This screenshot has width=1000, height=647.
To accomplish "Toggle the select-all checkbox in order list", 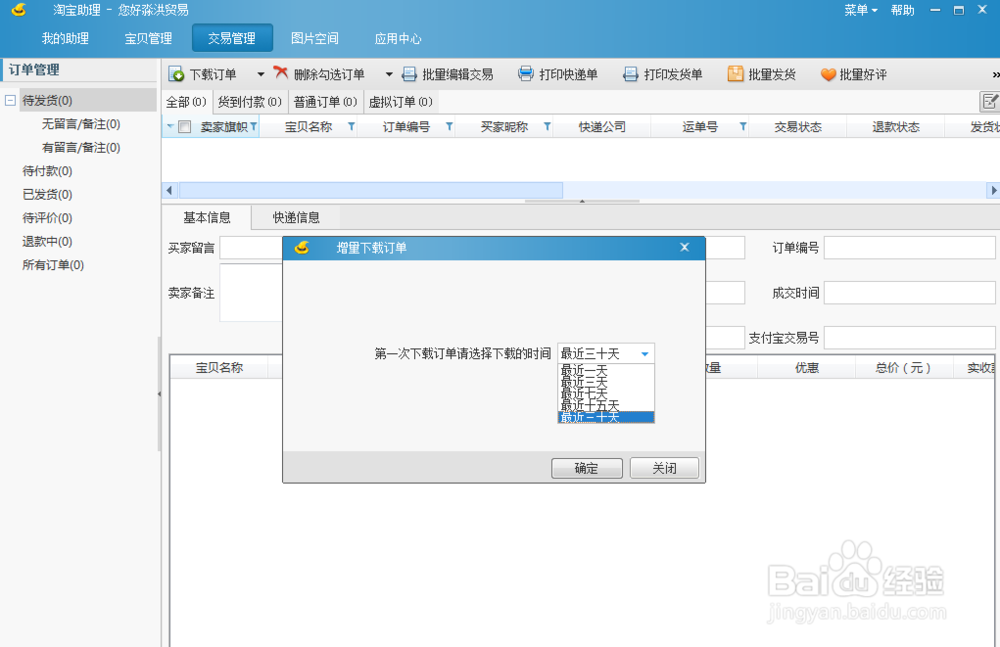I will [183, 126].
